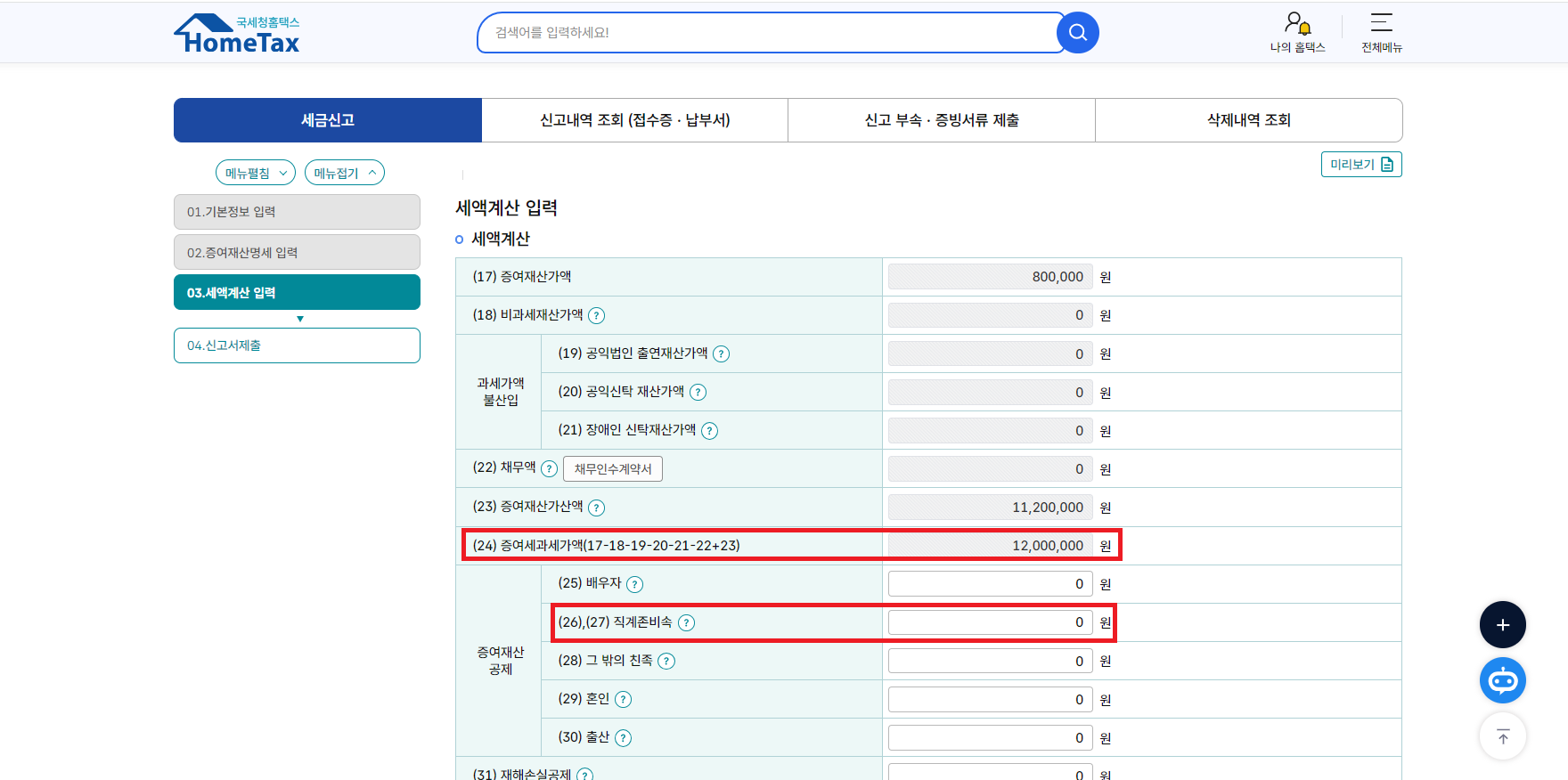Click the 채무인수계약서 button
The image size is (1568, 780).
coord(613,469)
